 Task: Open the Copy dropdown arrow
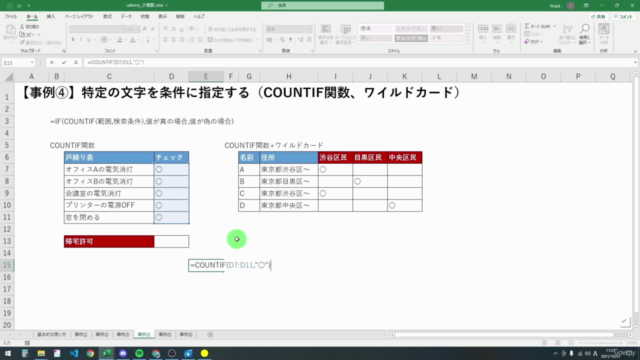(39, 35)
